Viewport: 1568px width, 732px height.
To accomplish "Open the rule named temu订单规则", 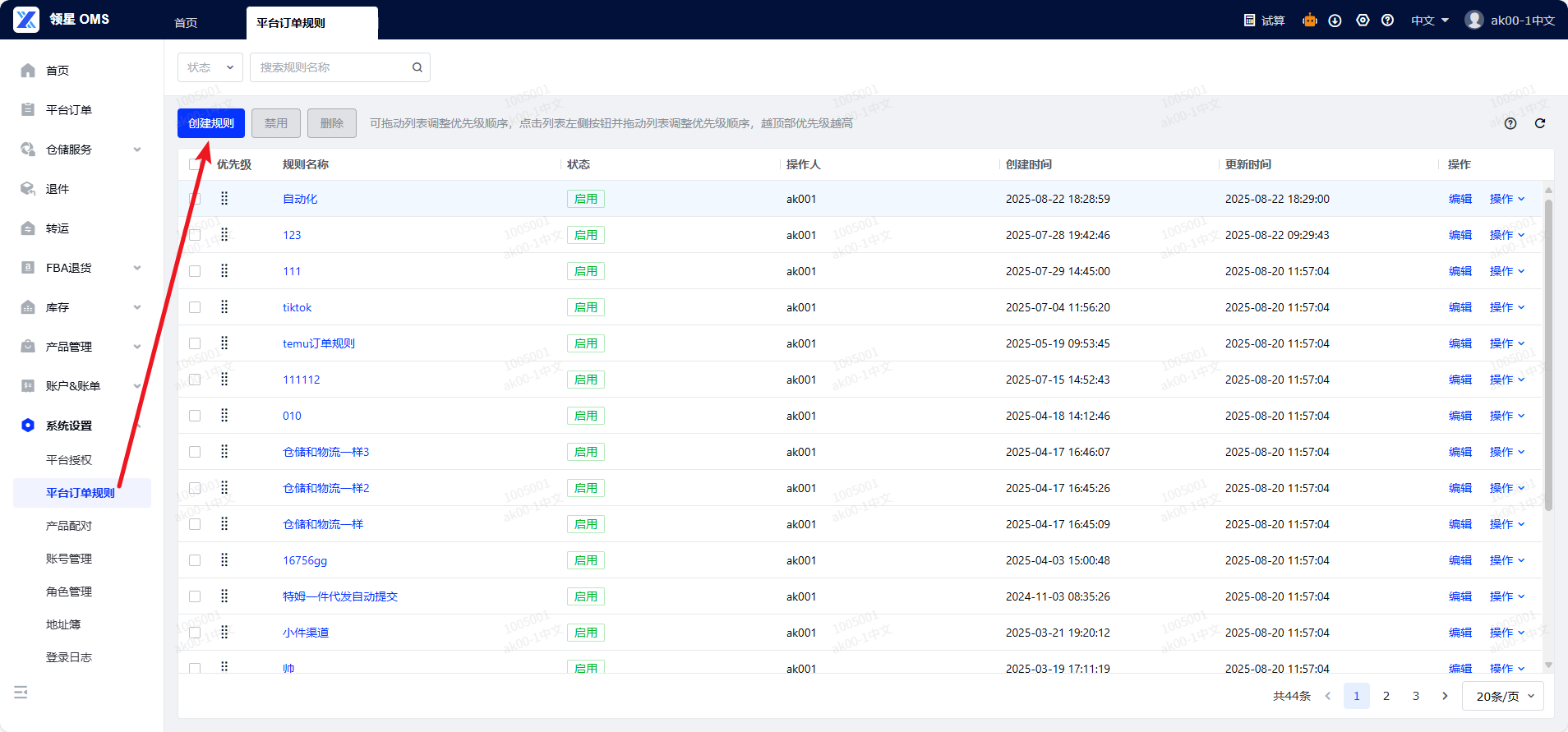I will tap(319, 343).
